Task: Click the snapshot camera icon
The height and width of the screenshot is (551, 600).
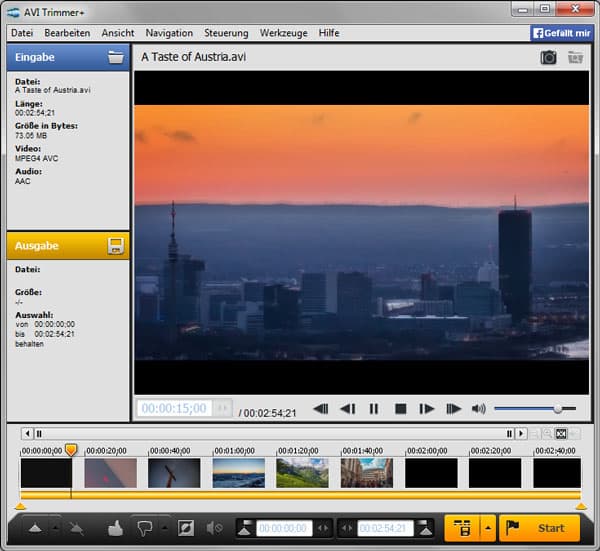Action: (548, 58)
